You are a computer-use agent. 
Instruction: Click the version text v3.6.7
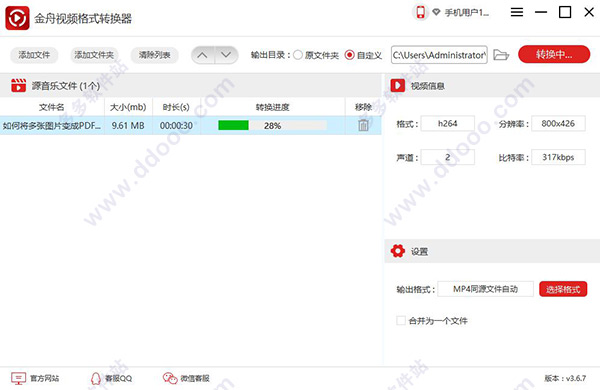click(x=565, y=379)
